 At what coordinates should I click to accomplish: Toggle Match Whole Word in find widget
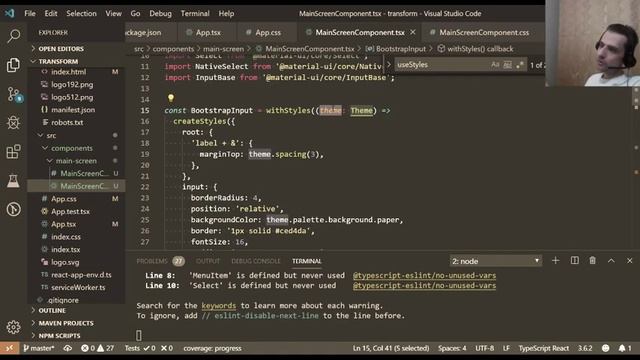point(507,64)
